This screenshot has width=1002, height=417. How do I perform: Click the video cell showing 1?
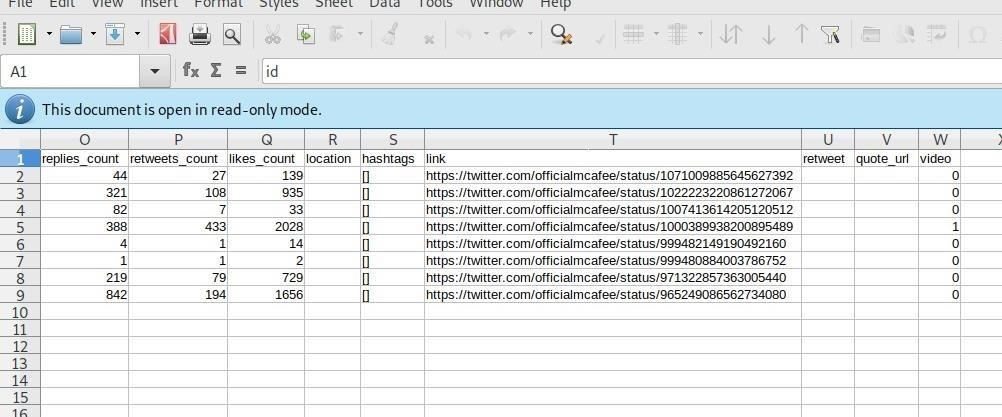[x=939, y=227]
